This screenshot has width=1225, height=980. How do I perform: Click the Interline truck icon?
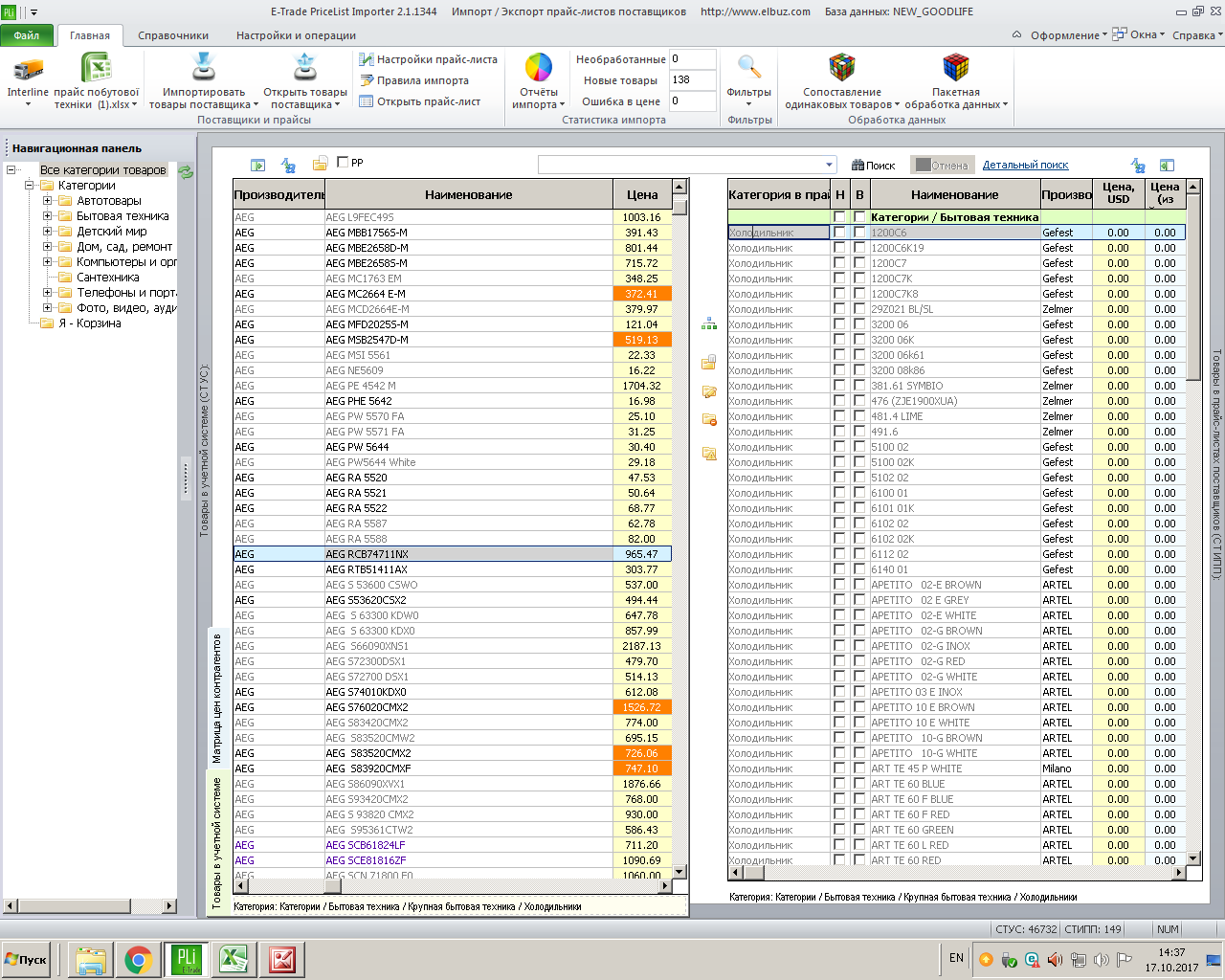tap(28, 69)
